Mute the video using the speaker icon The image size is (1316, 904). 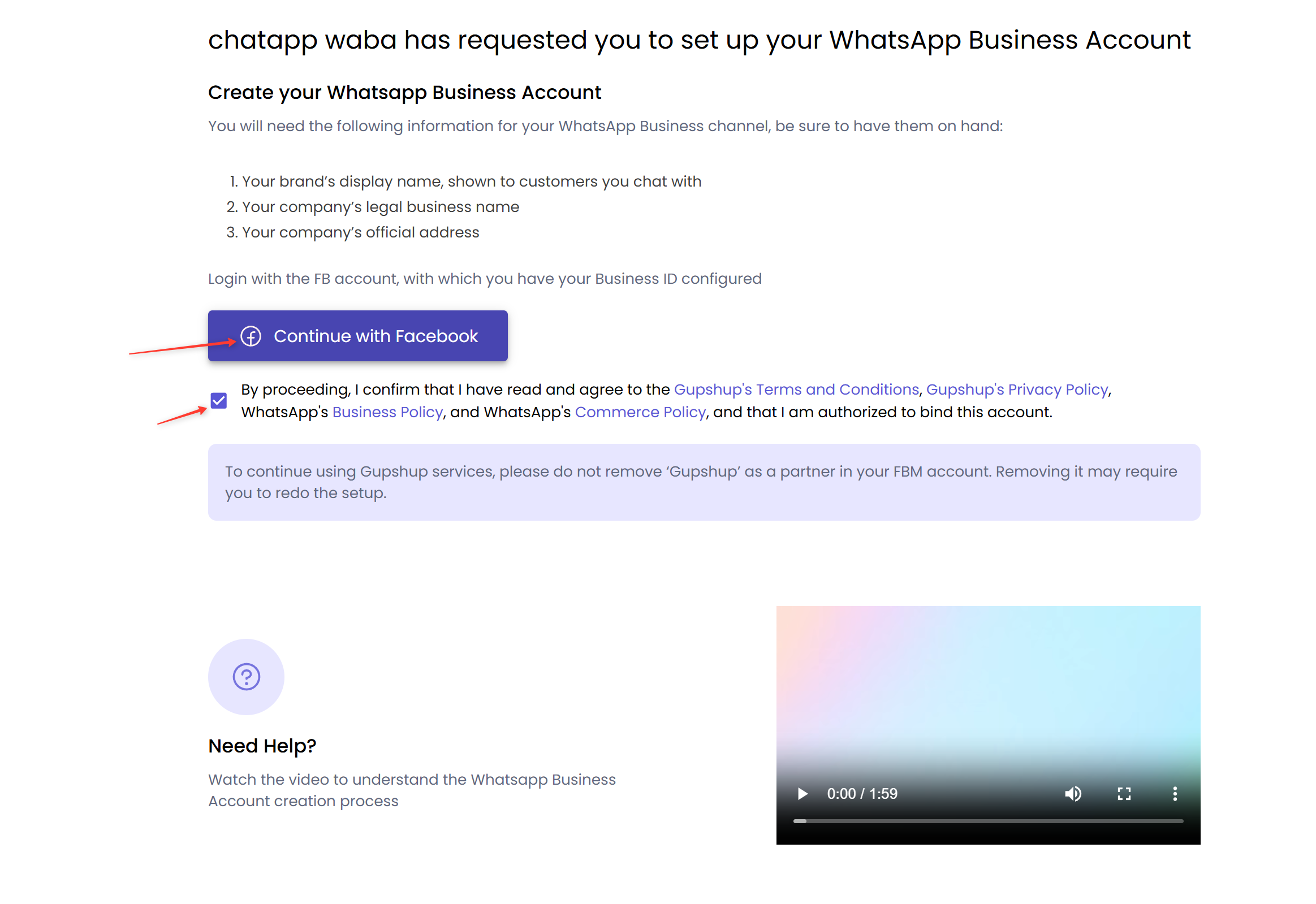point(1073,794)
